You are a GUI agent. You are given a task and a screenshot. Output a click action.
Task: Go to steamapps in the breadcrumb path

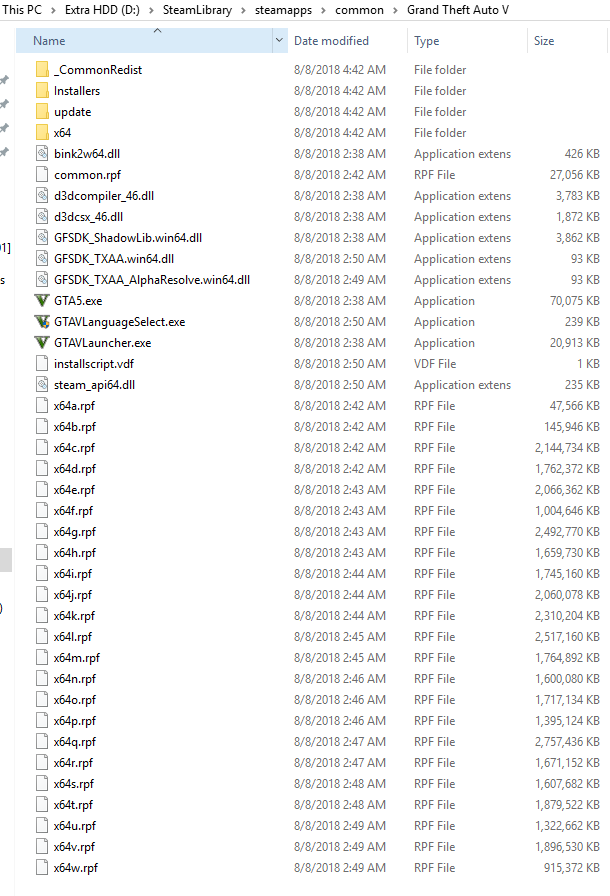[283, 10]
